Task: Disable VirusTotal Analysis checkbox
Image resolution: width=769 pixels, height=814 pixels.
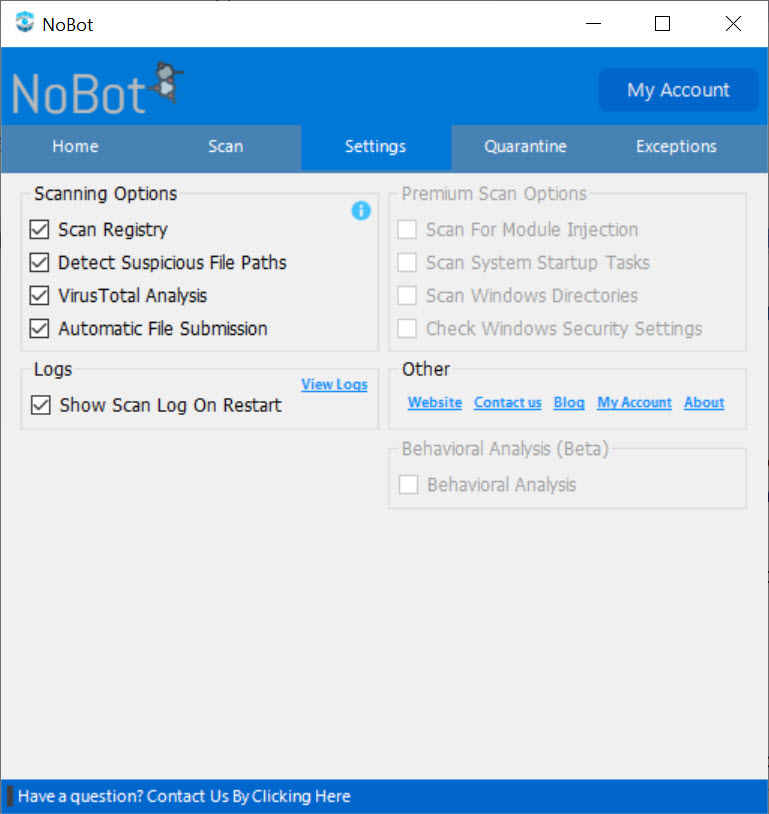Action: pyautogui.click(x=40, y=296)
